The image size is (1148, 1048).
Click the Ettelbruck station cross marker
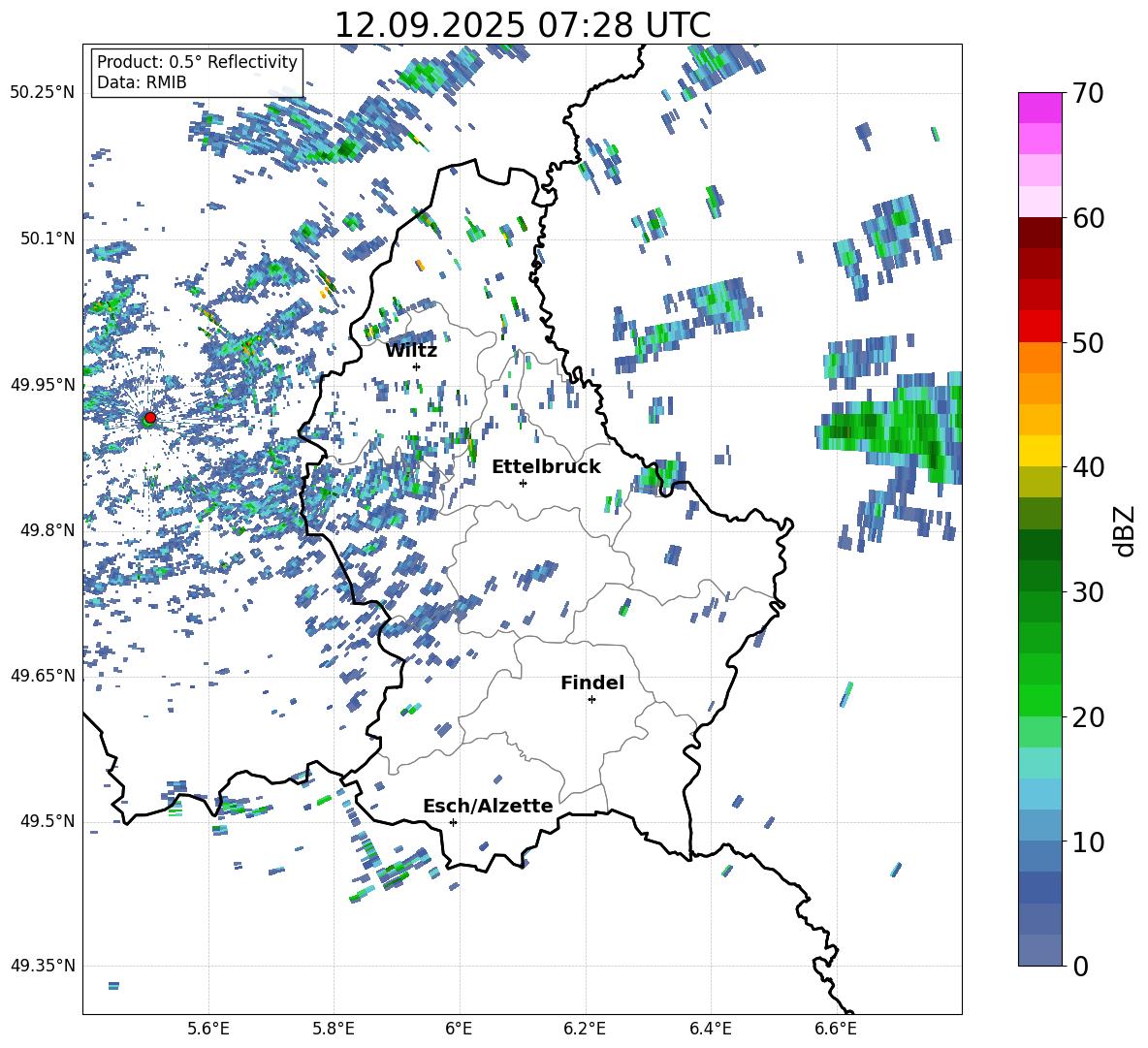tap(523, 483)
